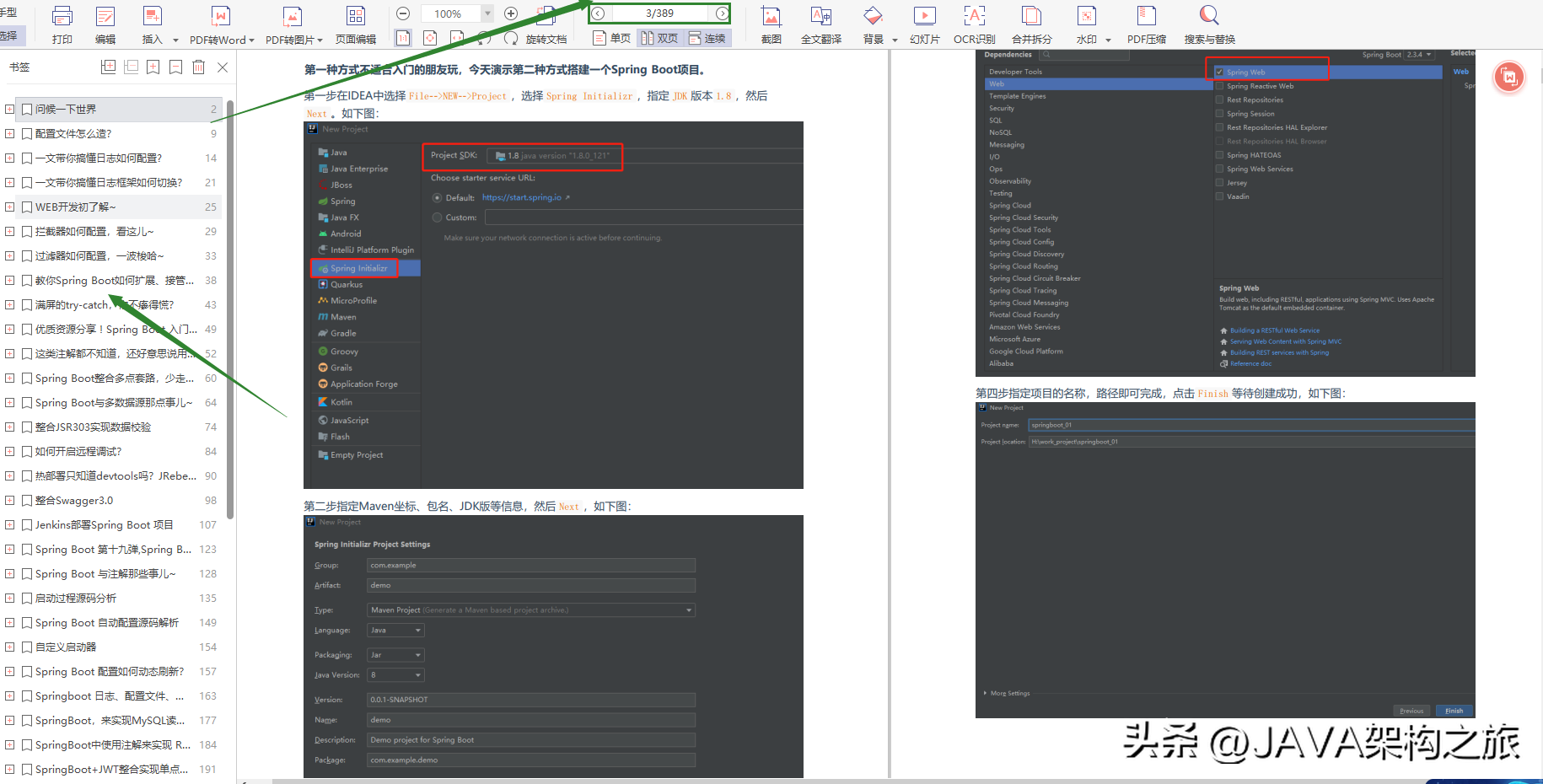Screen dimensions: 1543x784
Task: Zoom in with the plus button
Action: pyautogui.click(x=511, y=13)
